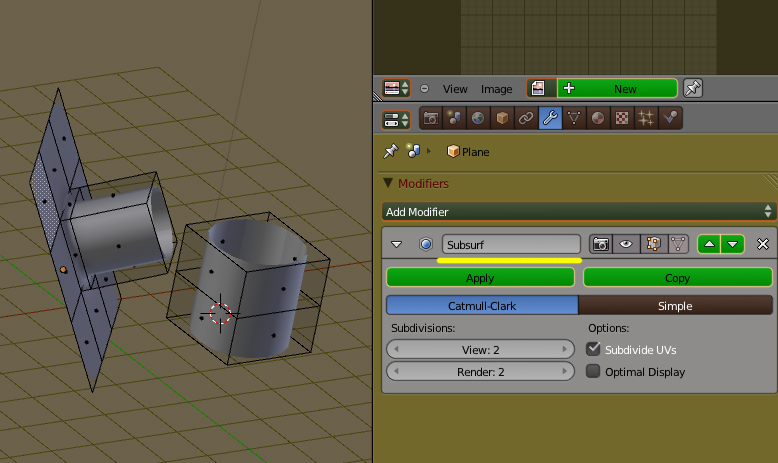Decrease View subdivisions with the left arrow
The width and height of the screenshot is (778, 463).
click(x=396, y=349)
